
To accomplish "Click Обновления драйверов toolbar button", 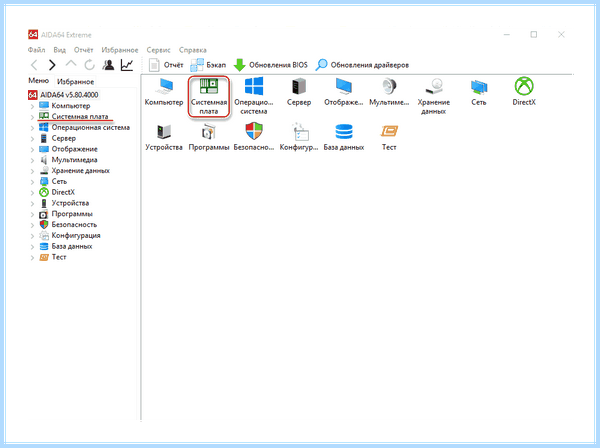I will click(x=362, y=65).
